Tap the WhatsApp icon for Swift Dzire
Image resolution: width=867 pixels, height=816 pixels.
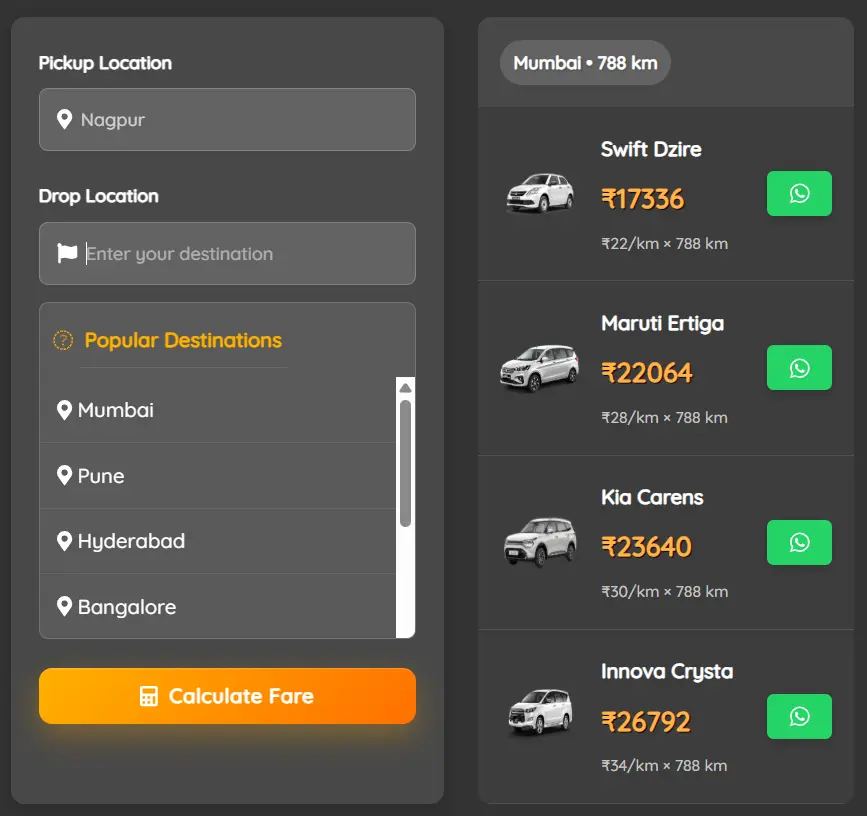pyautogui.click(x=799, y=193)
